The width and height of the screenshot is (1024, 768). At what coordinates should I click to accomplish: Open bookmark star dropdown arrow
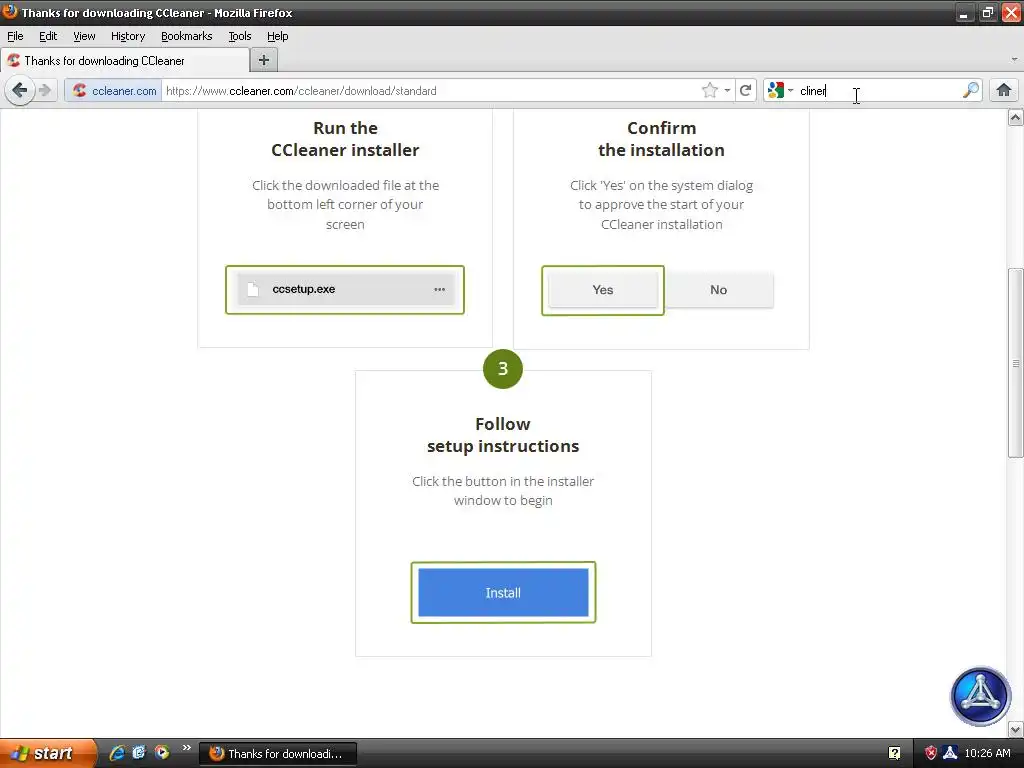728,91
